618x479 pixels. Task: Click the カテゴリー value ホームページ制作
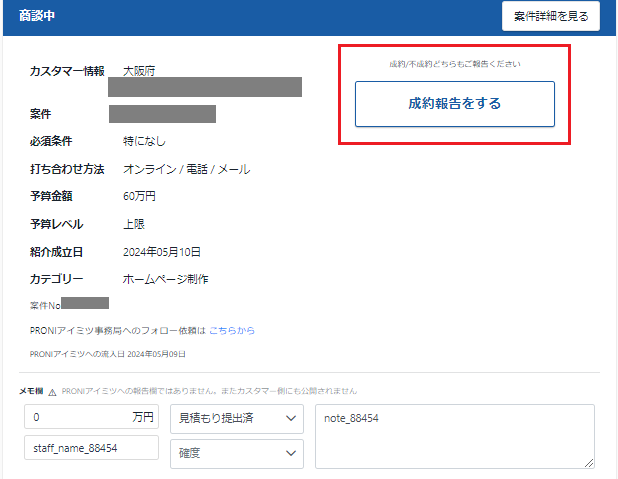pyautogui.click(x=165, y=279)
